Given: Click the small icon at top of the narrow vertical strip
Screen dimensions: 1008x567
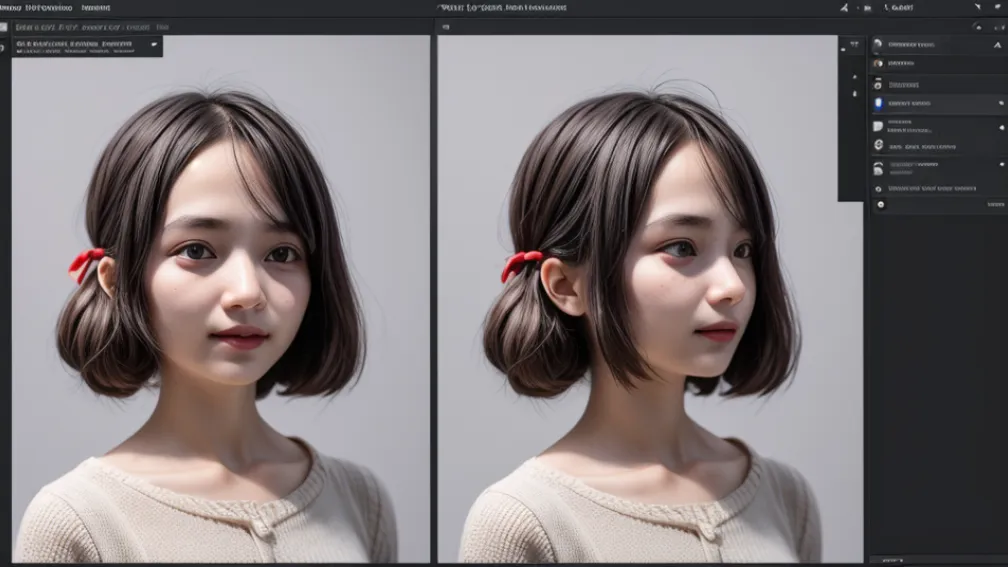Looking at the screenshot, I should (x=853, y=45).
